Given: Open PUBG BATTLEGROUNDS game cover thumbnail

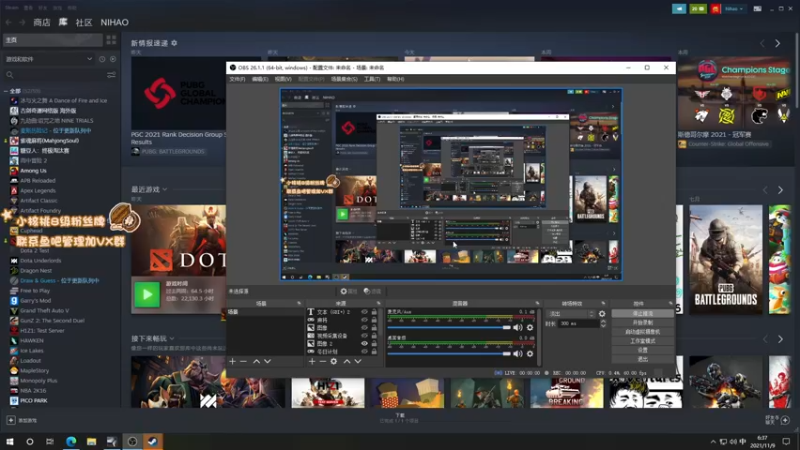Looking at the screenshot, I should pyautogui.click(x=726, y=260).
